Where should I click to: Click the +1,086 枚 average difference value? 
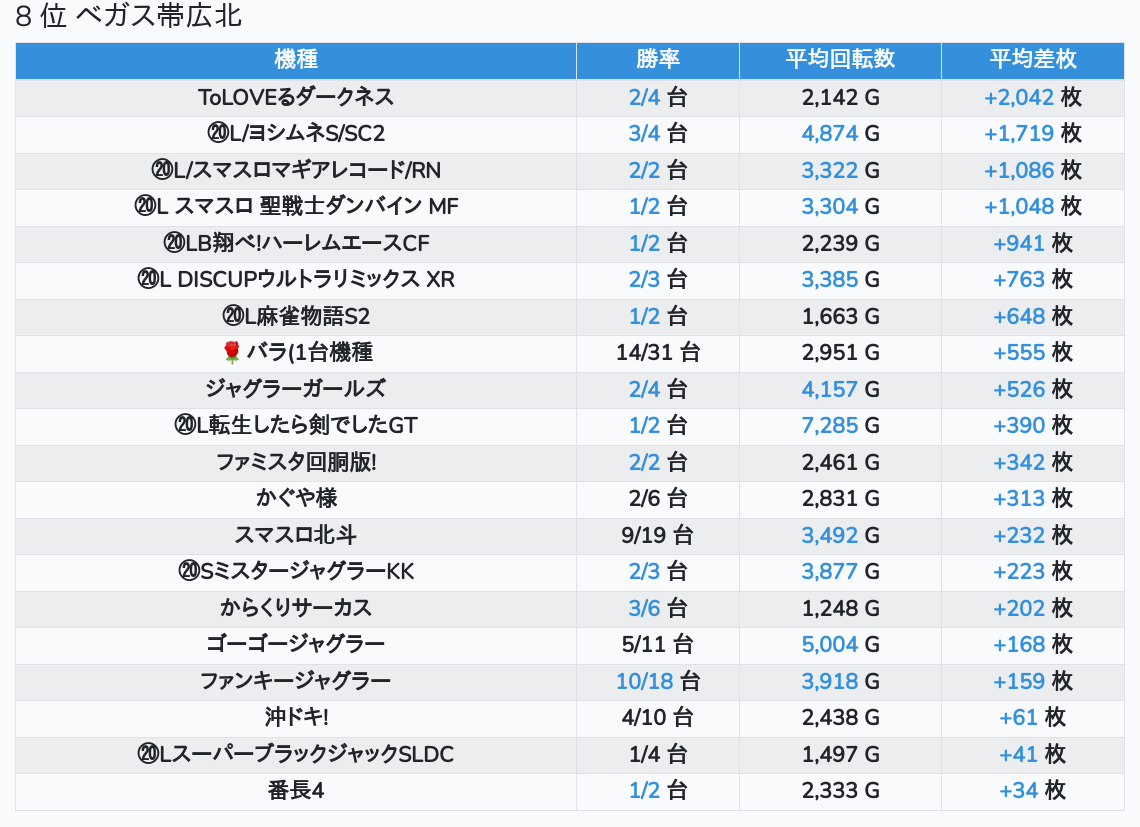(1032, 170)
